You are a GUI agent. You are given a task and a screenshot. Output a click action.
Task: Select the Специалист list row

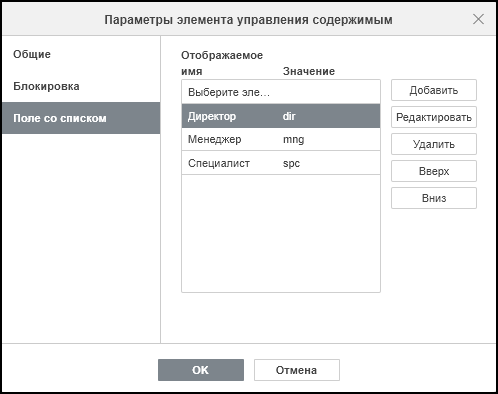pos(281,163)
